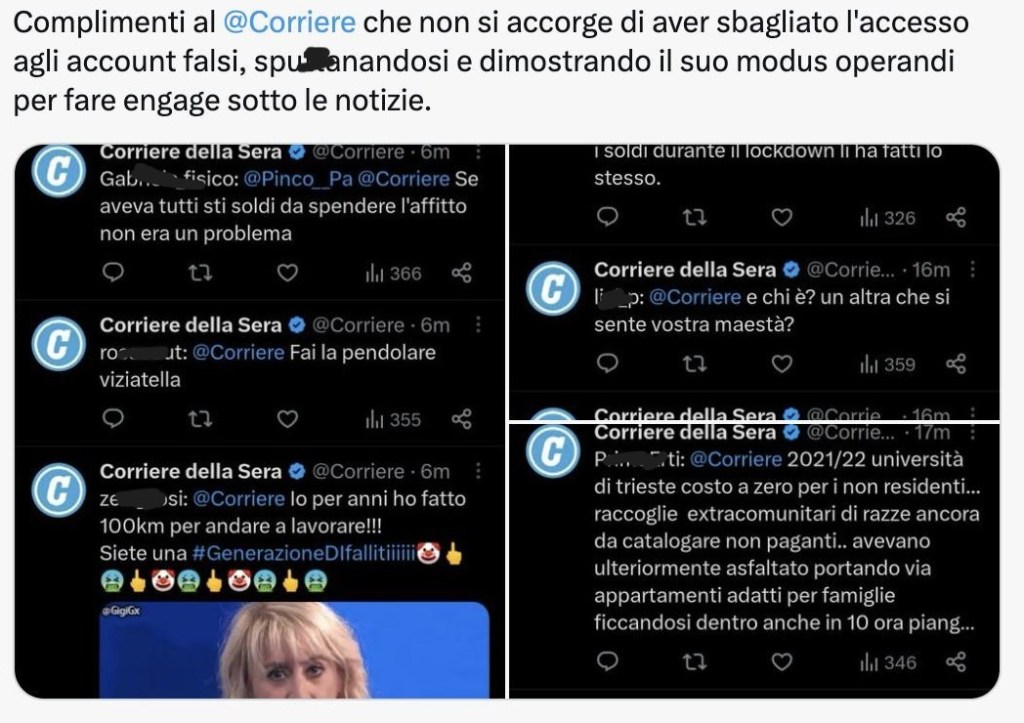View analytics showing 355 views
Image resolution: width=1024 pixels, height=723 pixels.
tap(393, 419)
